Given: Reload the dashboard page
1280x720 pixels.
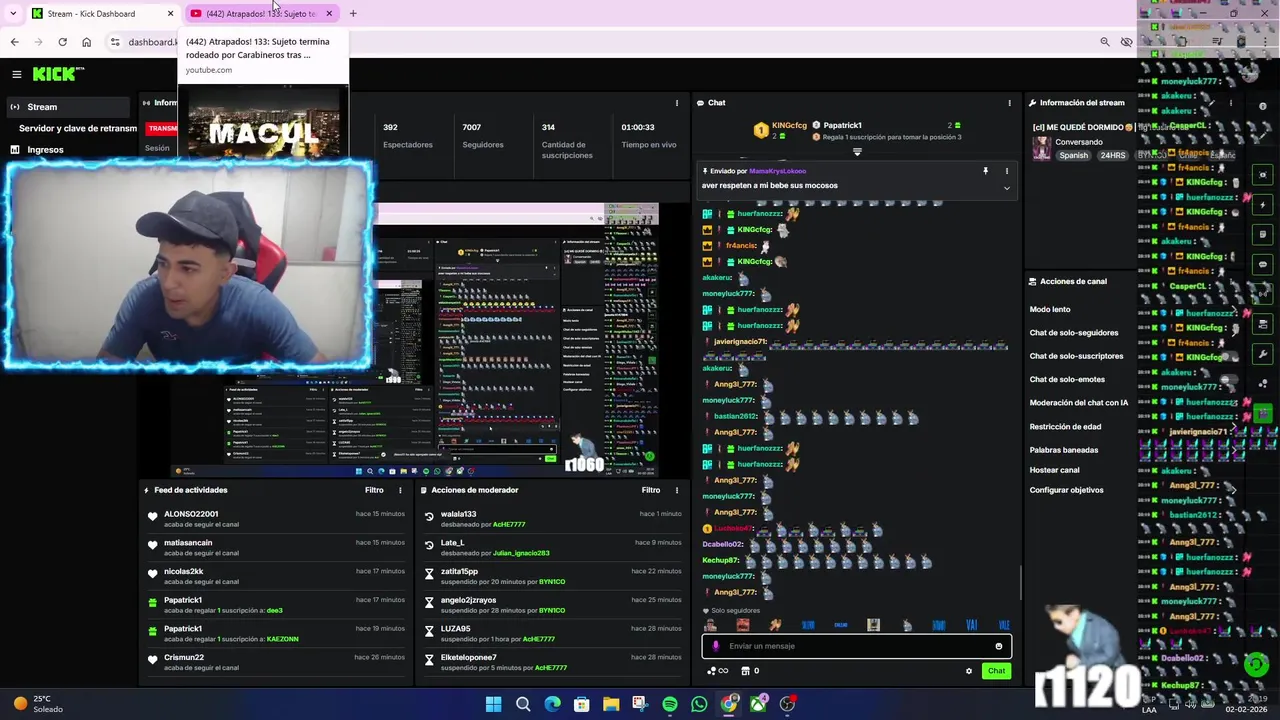Looking at the screenshot, I should [x=62, y=42].
